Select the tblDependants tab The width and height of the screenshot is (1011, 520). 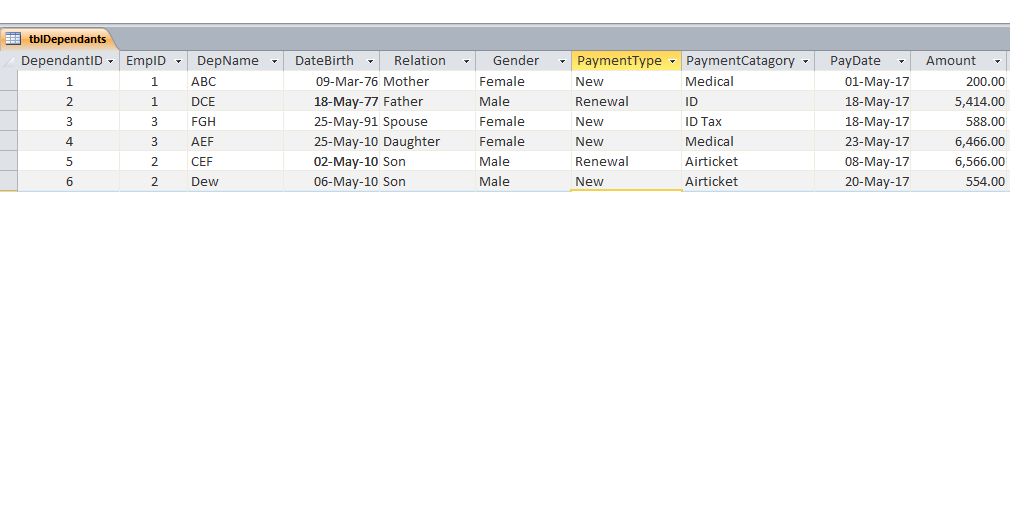(67, 39)
